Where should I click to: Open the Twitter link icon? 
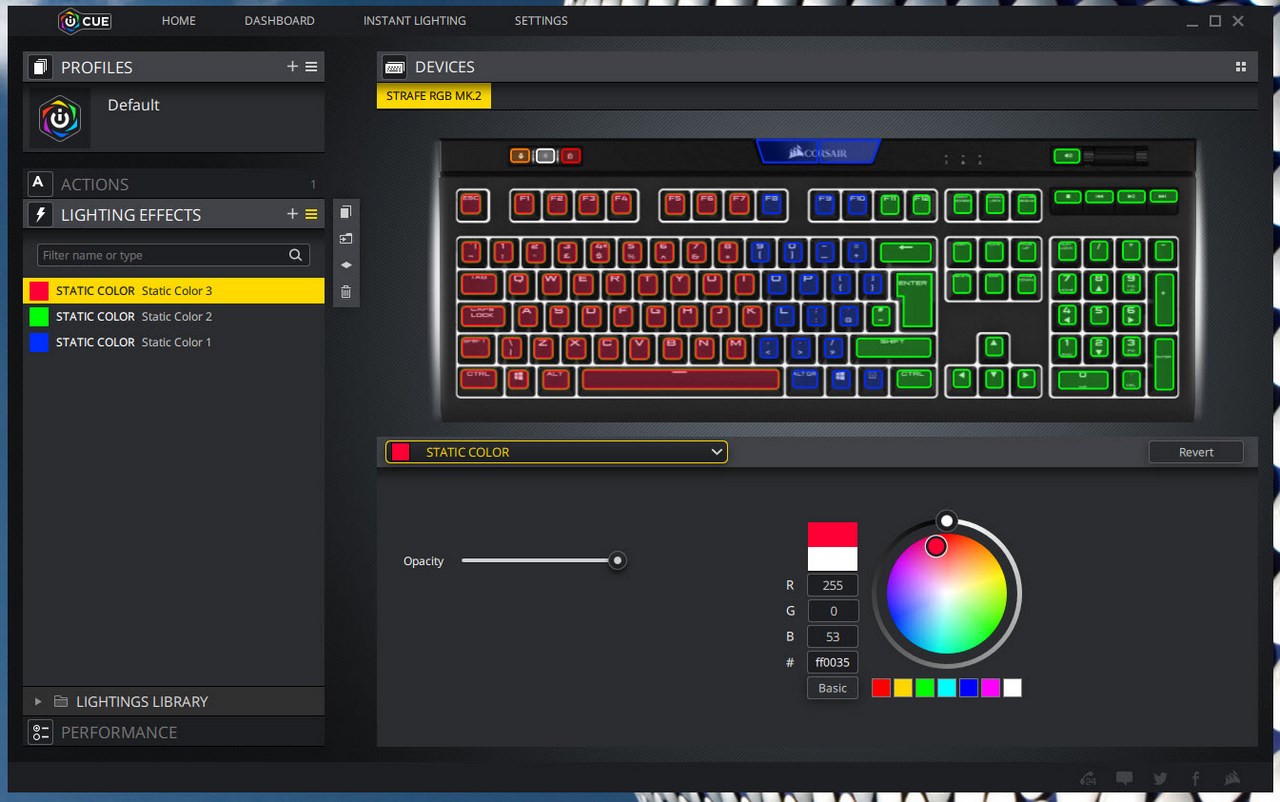[x=1160, y=778]
